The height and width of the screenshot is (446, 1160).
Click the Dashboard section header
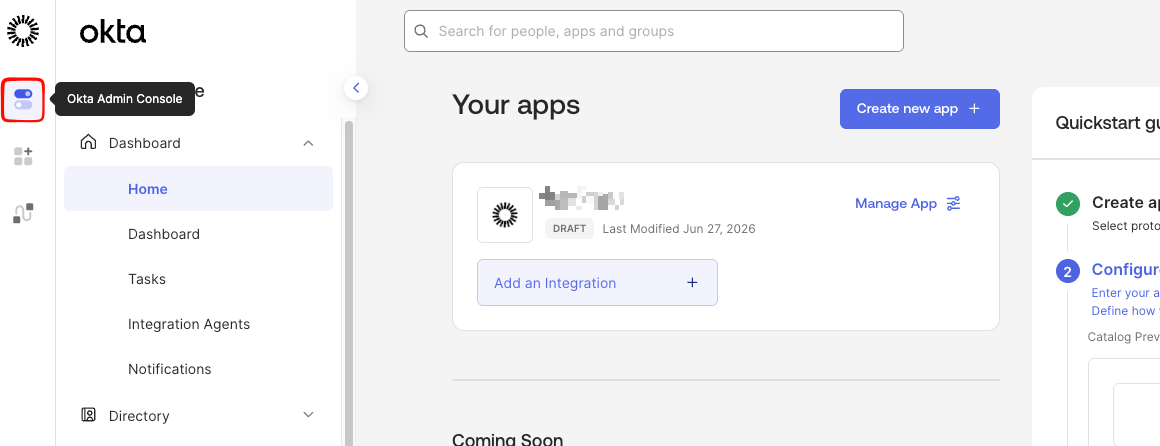[198, 143]
